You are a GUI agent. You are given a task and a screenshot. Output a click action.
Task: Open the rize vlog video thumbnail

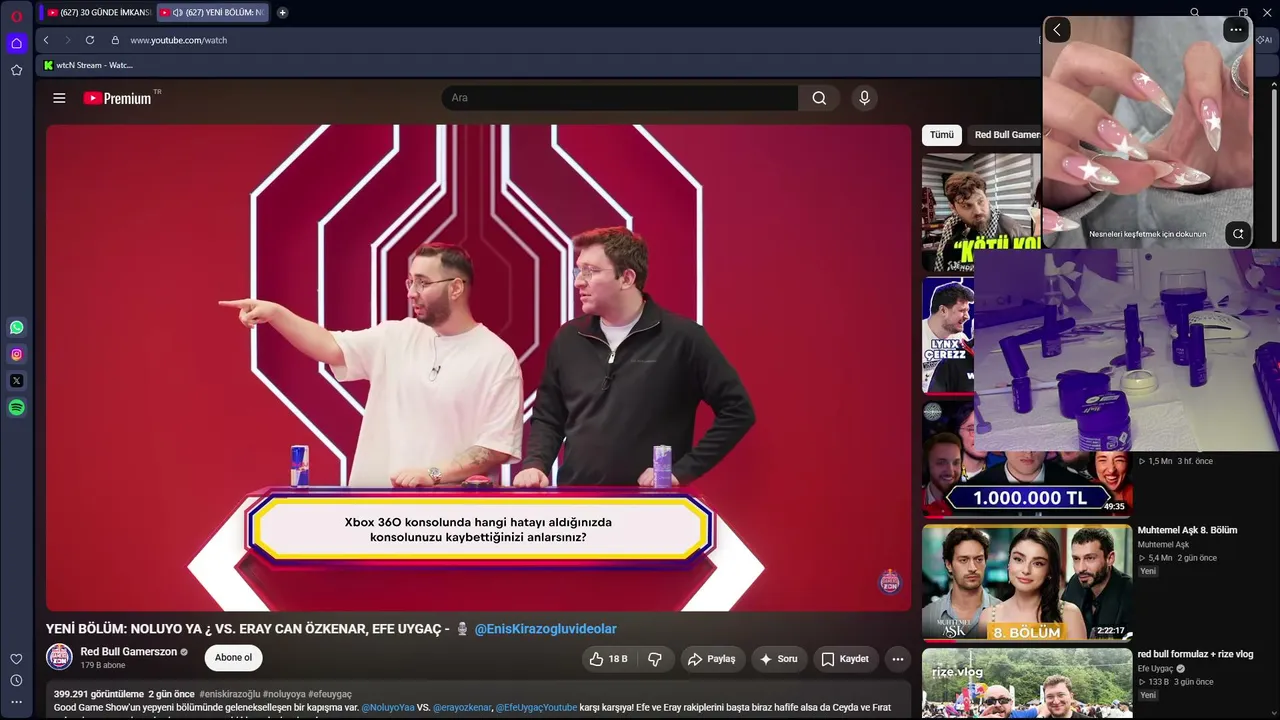click(1027, 684)
